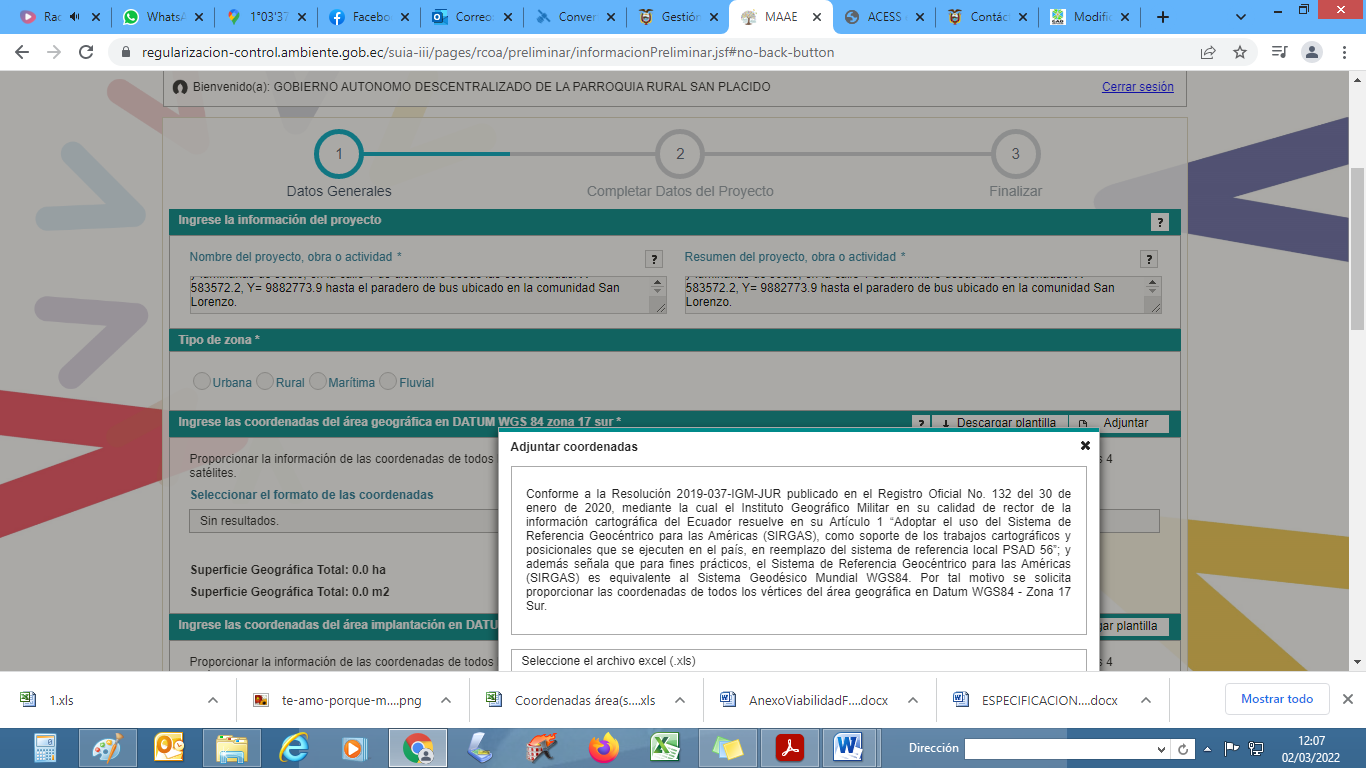Click Descargar plantilla button
The height and width of the screenshot is (768, 1366).
tap(998, 423)
